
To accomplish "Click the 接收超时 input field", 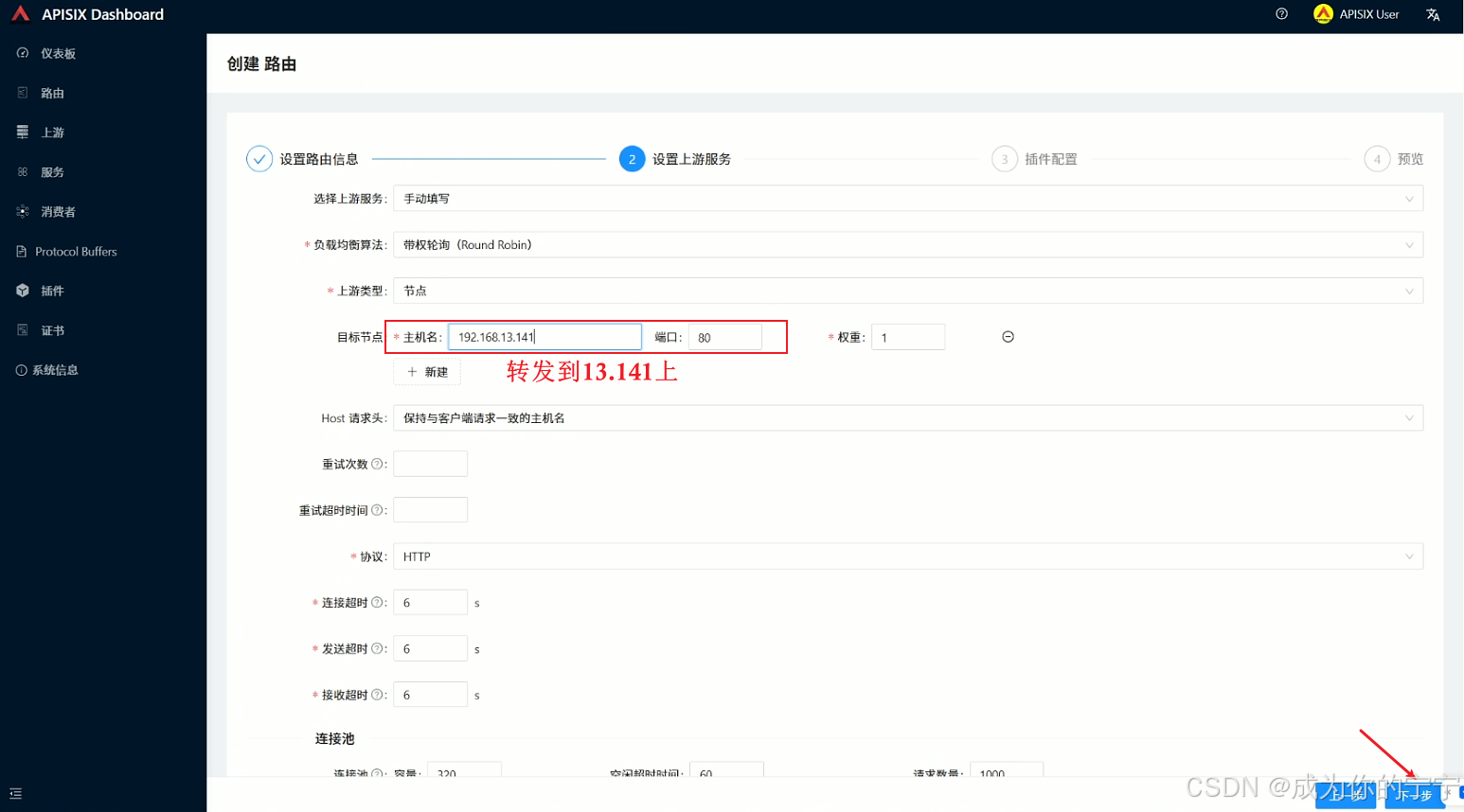I will coord(430,695).
